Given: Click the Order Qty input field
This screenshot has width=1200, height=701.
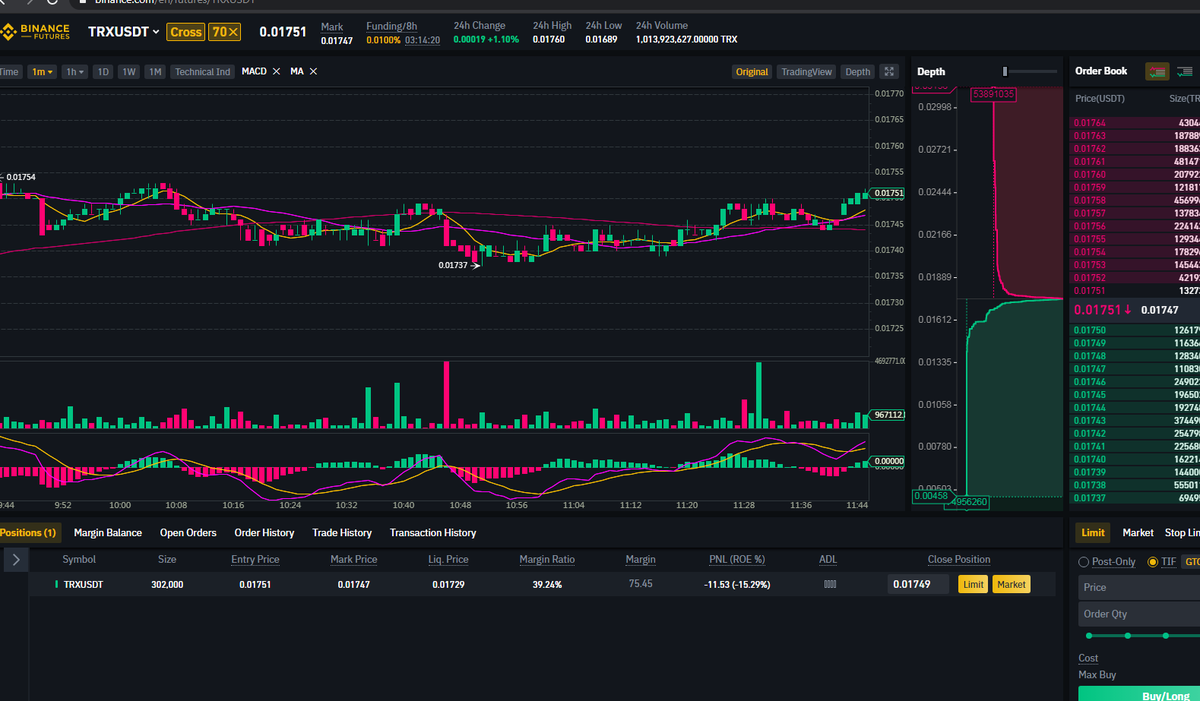Looking at the screenshot, I should coord(1139,614).
